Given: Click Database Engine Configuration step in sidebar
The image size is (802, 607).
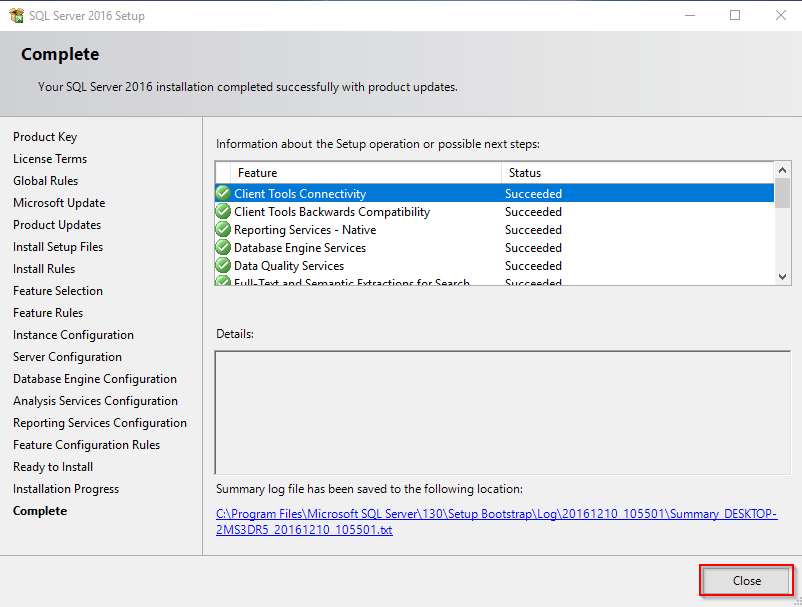Looking at the screenshot, I should (x=95, y=378).
